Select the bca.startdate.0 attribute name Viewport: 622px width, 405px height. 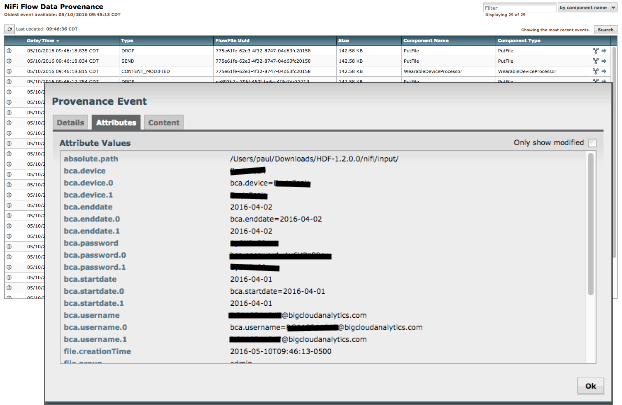tap(94, 291)
